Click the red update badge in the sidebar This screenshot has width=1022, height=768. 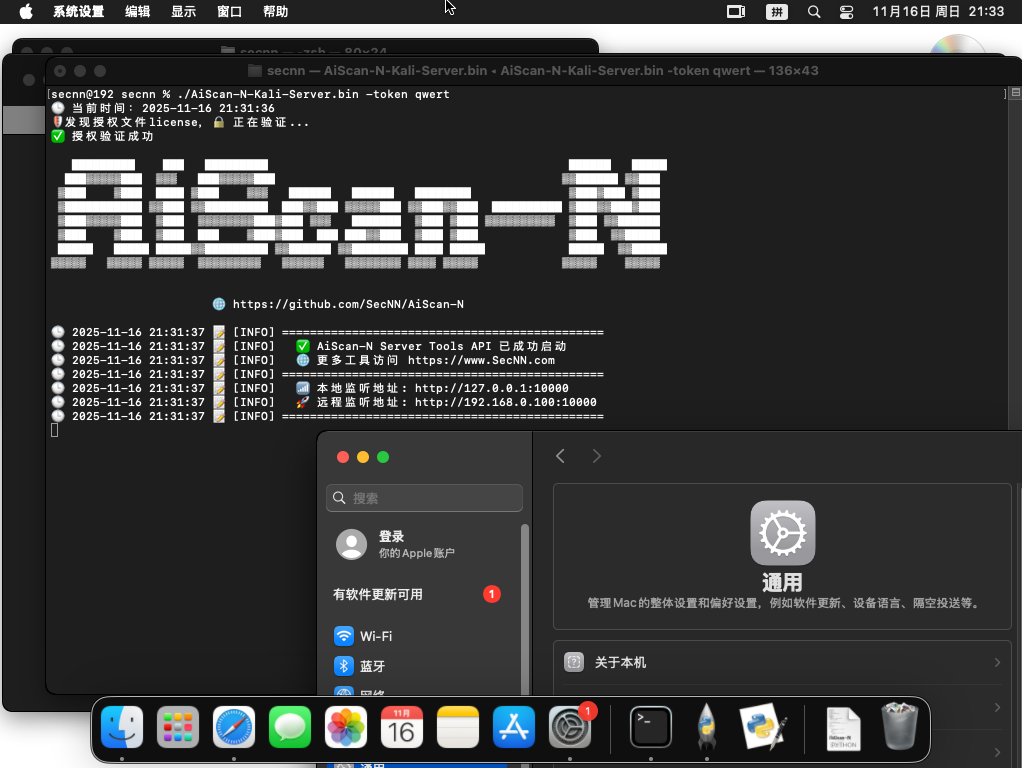[491, 594]
